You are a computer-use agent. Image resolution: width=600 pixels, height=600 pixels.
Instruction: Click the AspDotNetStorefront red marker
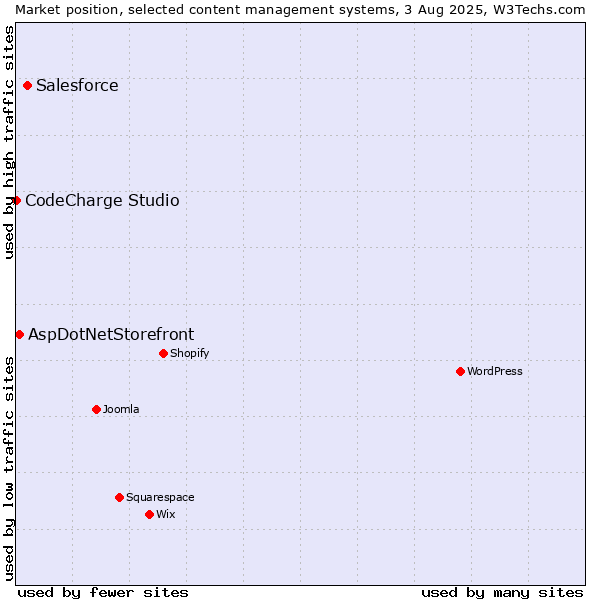20,335
